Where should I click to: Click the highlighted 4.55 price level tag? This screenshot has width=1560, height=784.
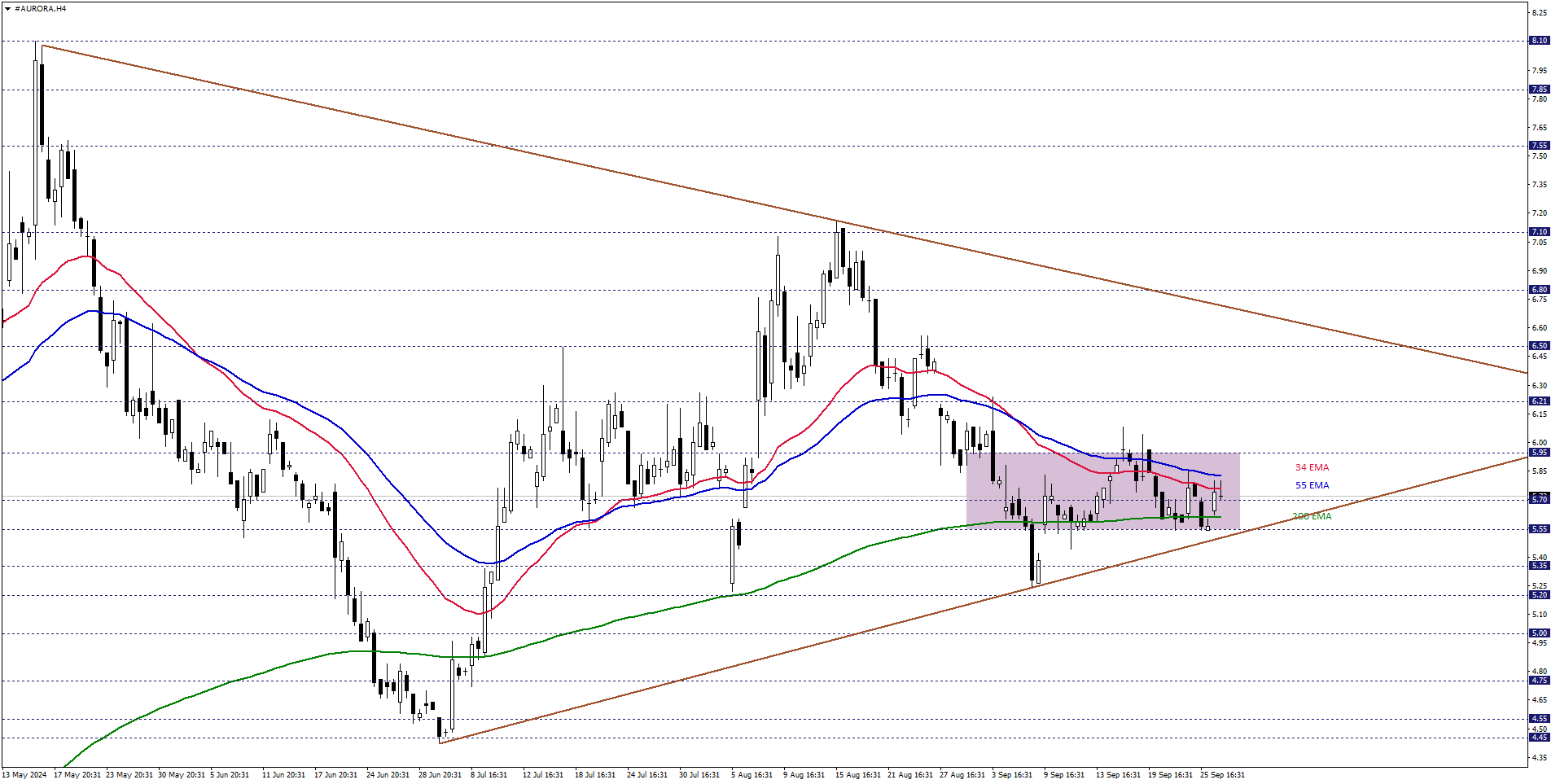pos(1539,719)
